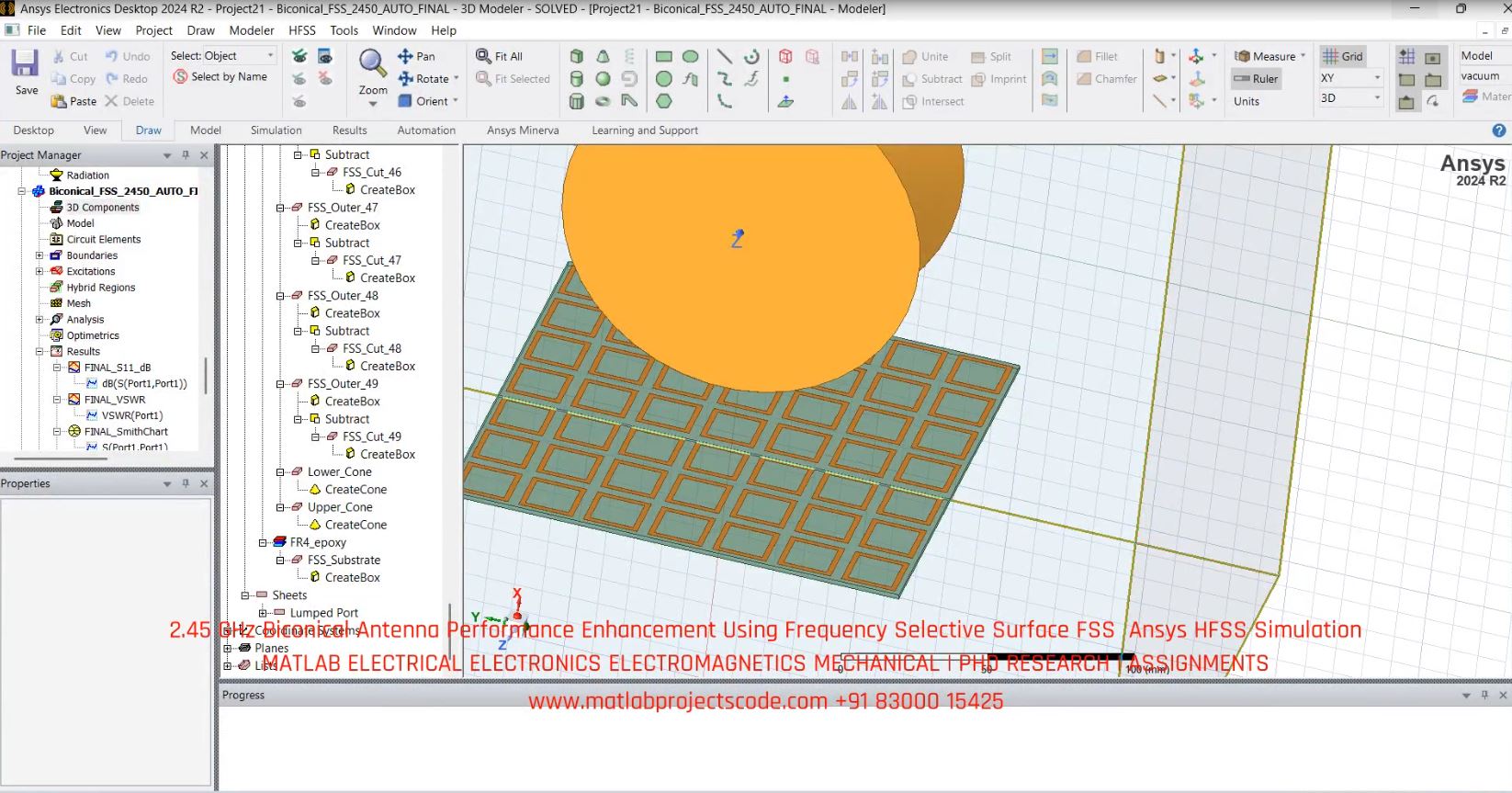Switch to the Simulation ribbon tab

point(276,130)
